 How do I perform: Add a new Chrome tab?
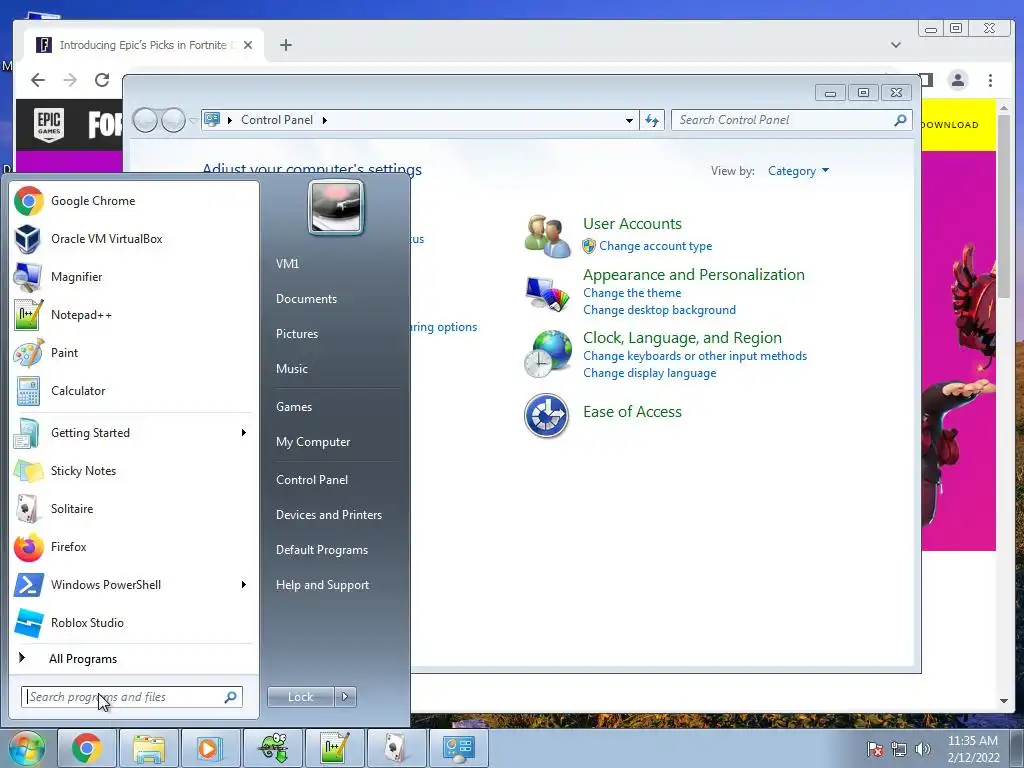[x=285, y=45]
